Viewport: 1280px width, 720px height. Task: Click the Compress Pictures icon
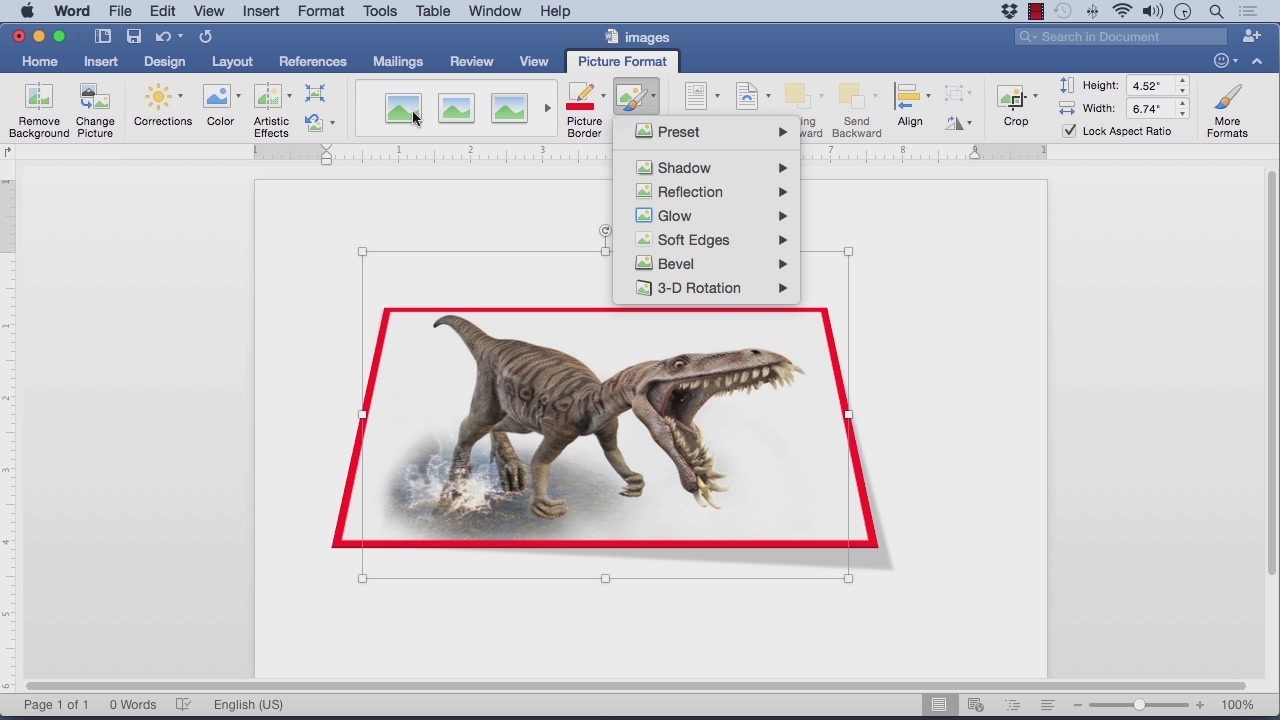tap(315, 94)
